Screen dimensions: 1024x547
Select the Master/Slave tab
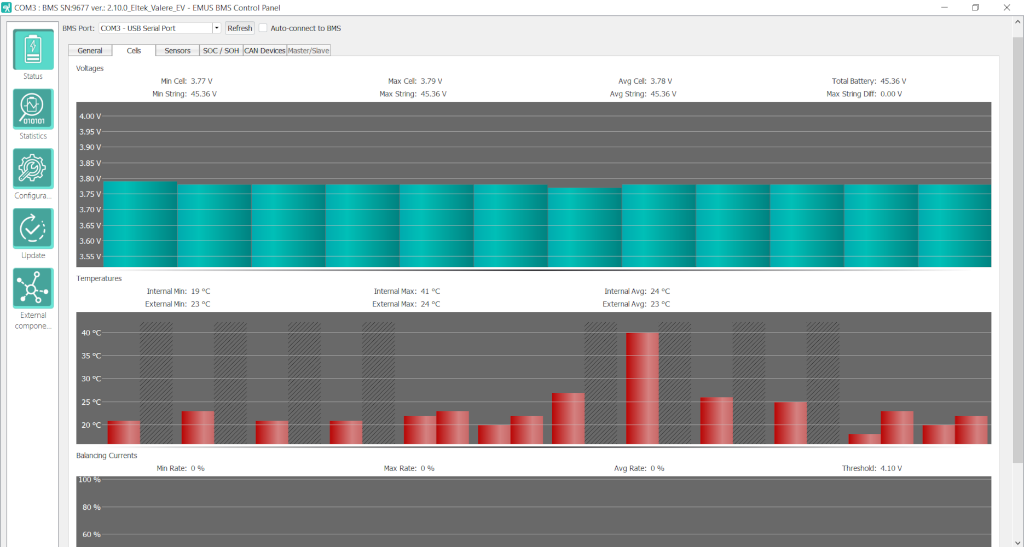309,50
